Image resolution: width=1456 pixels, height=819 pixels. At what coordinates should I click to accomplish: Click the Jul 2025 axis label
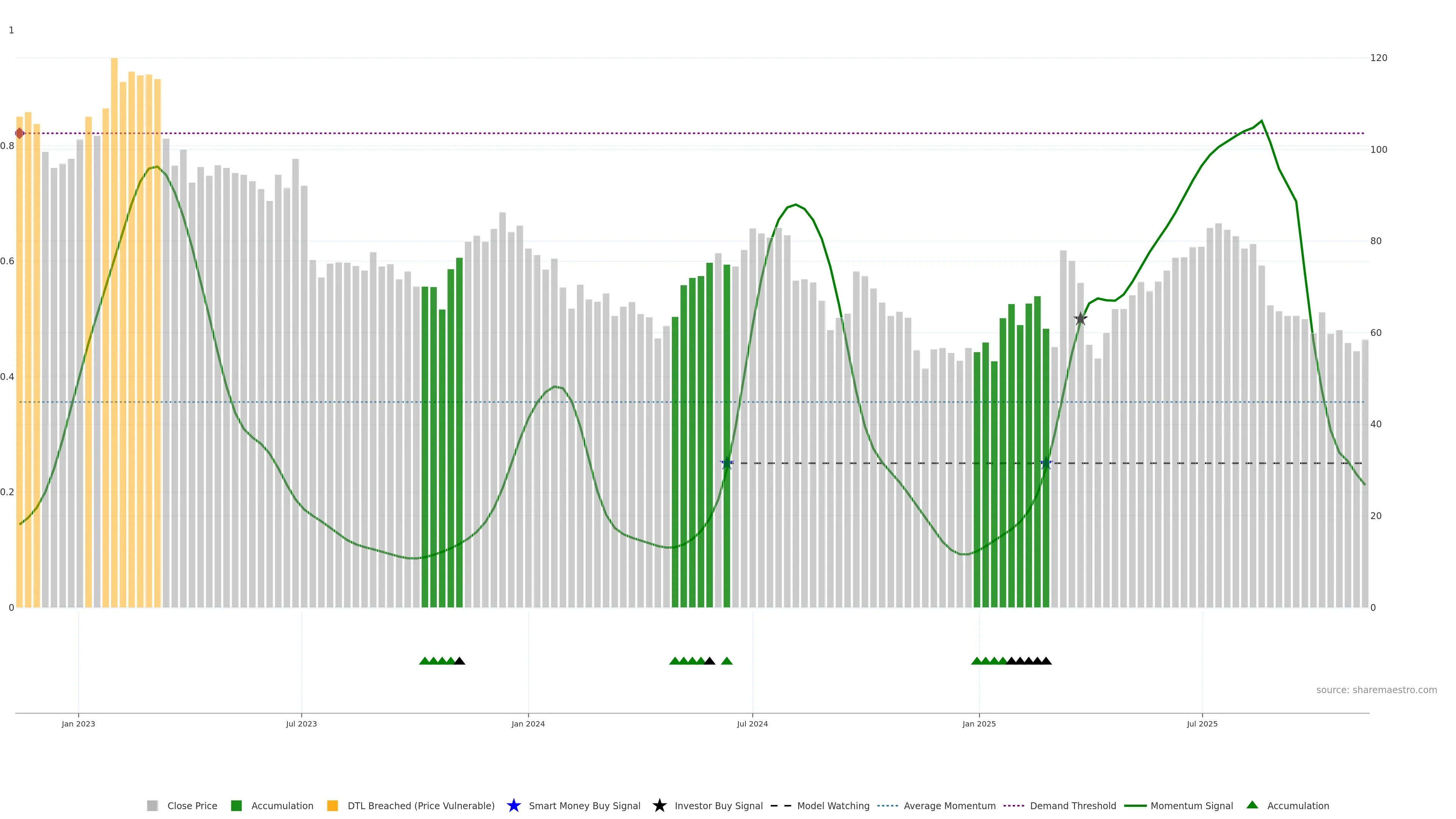pyautogui.click(x=1202, y=723)
